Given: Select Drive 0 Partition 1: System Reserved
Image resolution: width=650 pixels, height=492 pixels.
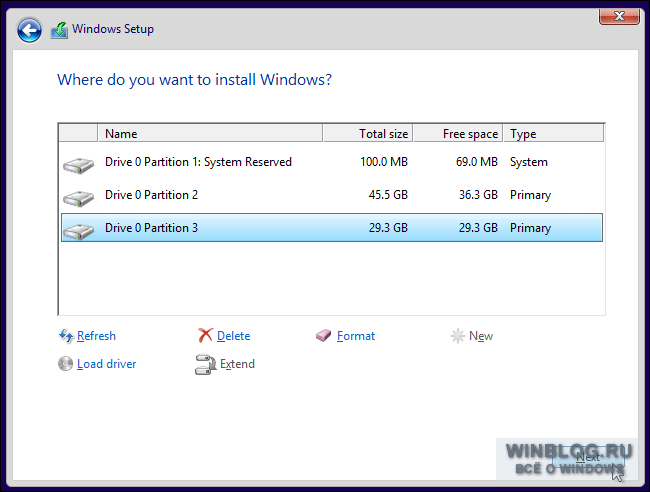Looking at the screenshot, I should pos(332,162).
